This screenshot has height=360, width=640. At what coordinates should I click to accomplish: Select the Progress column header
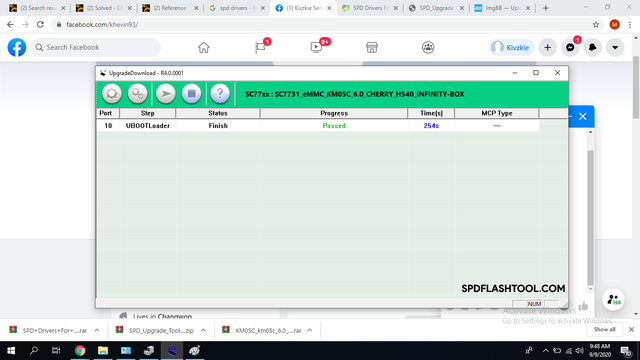click(x=334, y=113)
